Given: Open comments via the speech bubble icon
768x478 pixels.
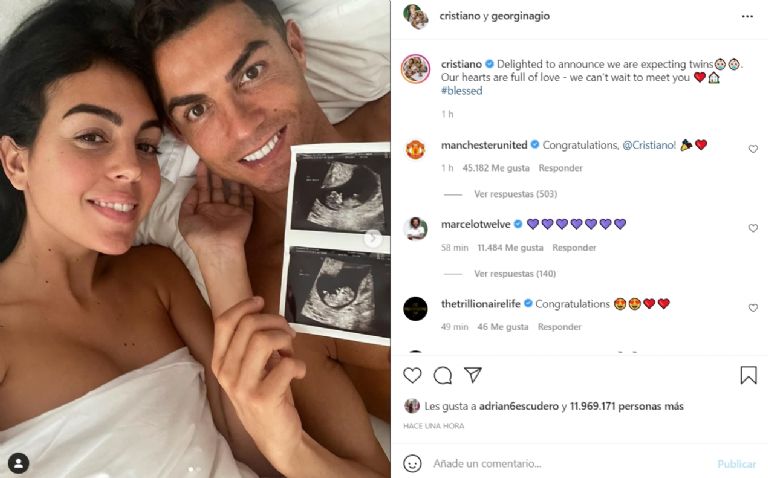Looking at the screenshot, I should click(x=442, y=376).
